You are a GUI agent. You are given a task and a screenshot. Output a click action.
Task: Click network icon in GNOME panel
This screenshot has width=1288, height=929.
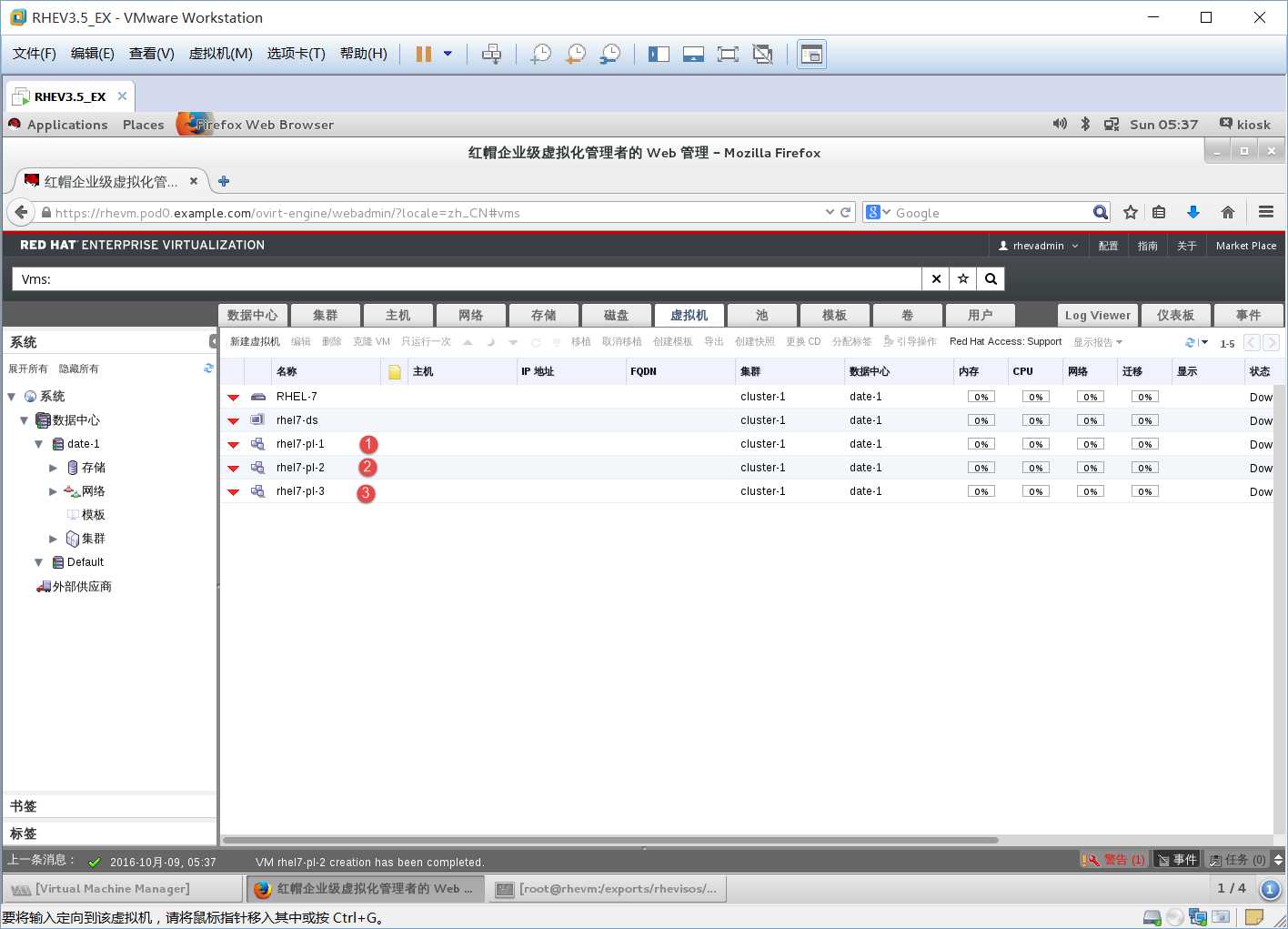[1112, 125]
